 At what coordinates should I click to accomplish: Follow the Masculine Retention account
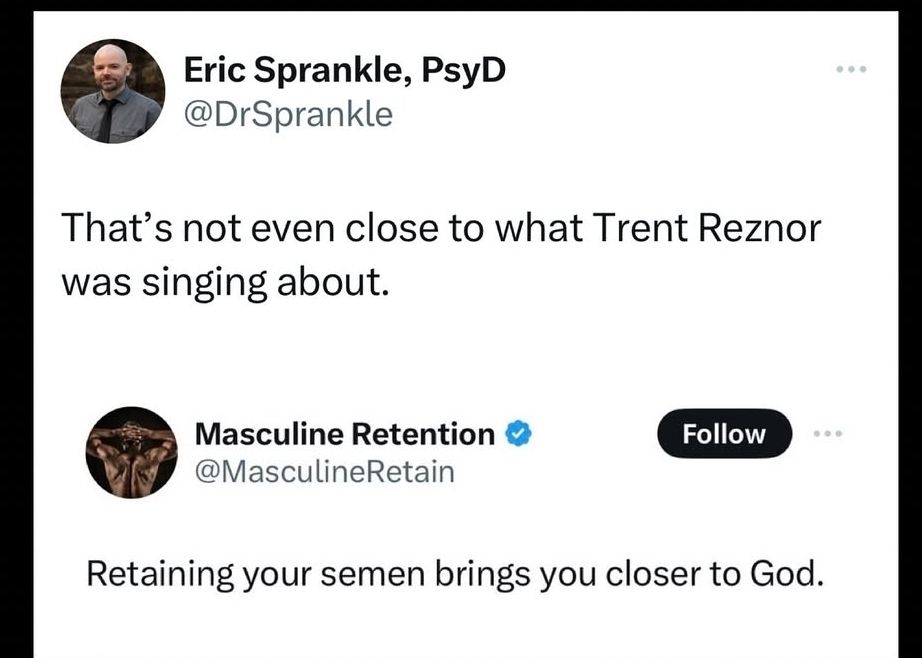coord(724,434)
